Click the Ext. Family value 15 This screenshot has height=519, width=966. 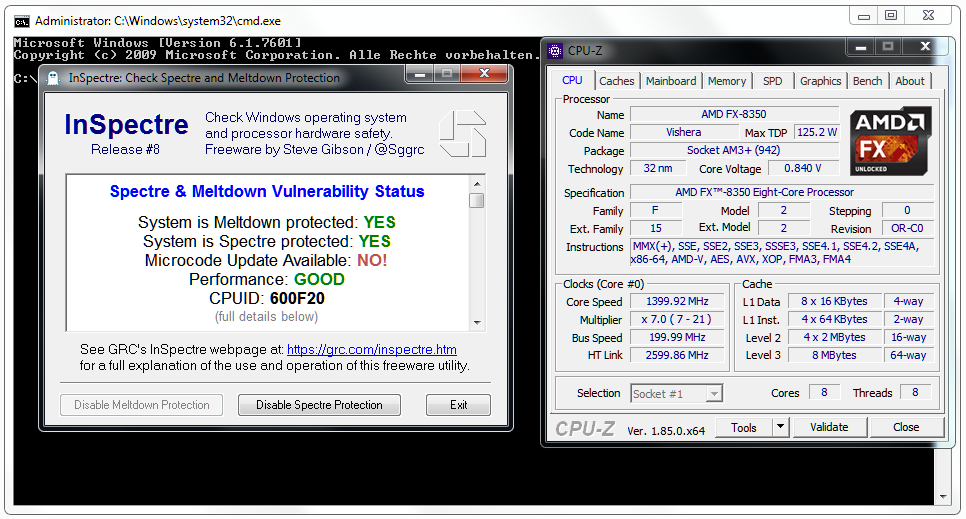[656, 229]
